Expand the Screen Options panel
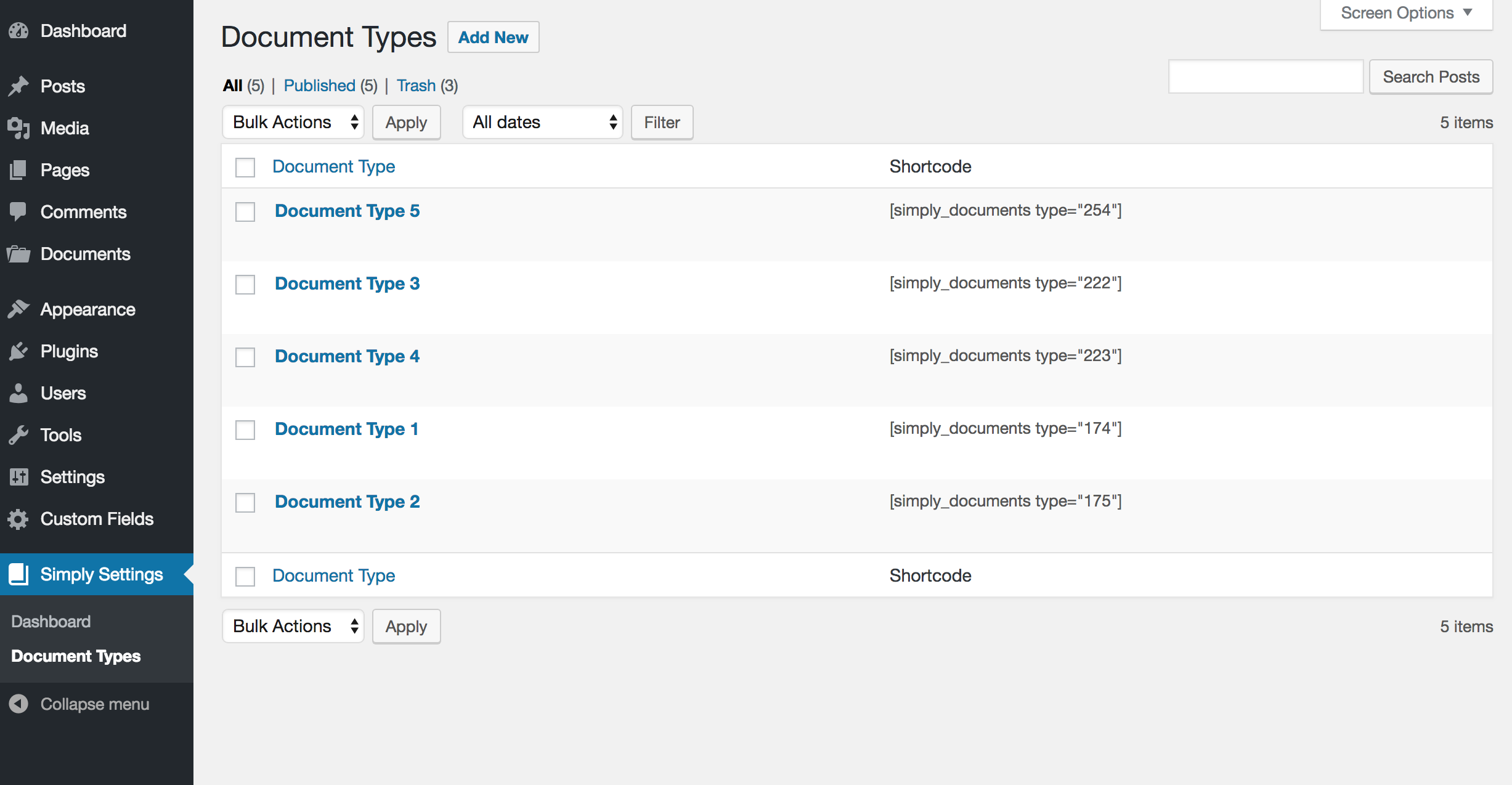The height and width of the screenshot is (785, 1512). pos(1406,14)
